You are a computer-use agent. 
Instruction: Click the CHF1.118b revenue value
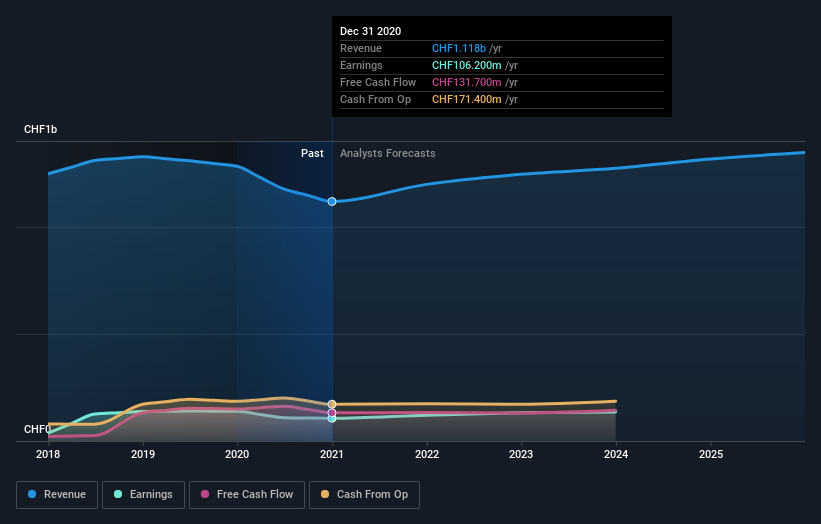(459, 48)
